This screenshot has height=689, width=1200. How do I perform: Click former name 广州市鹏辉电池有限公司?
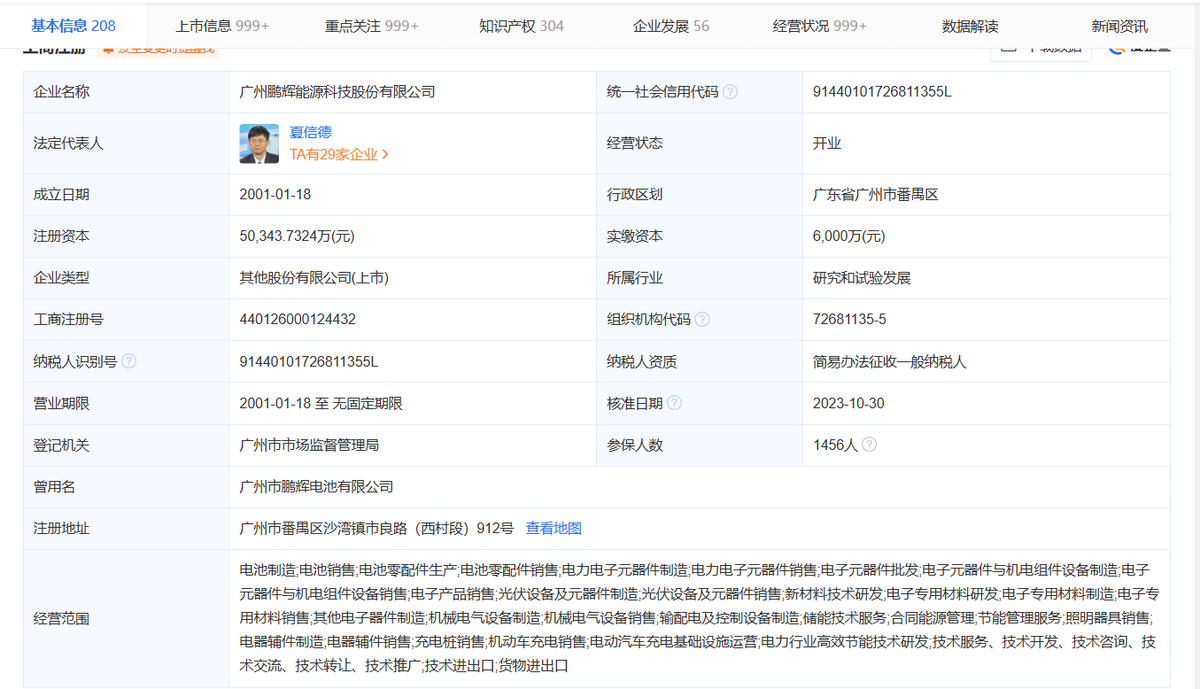[316, 487]
